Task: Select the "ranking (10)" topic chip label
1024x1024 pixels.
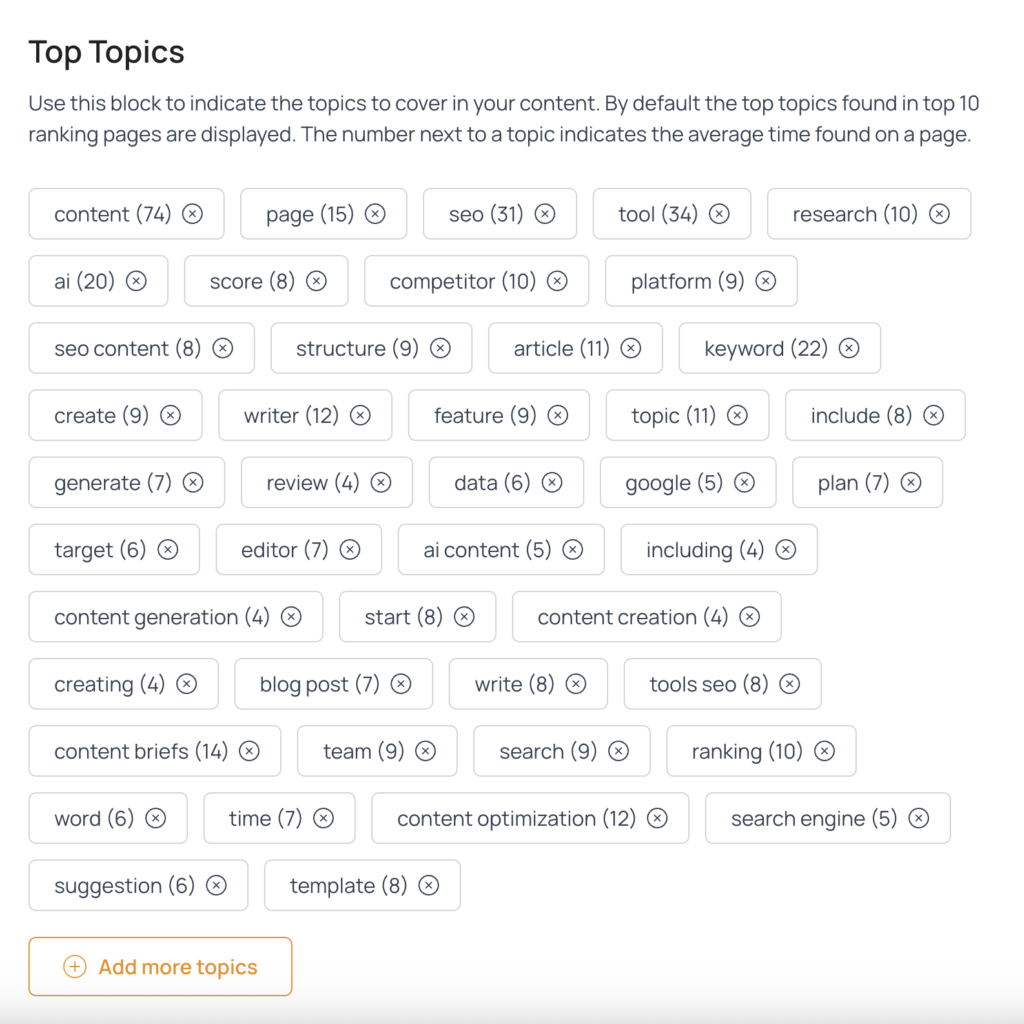Action: click(x=747, y=752)
